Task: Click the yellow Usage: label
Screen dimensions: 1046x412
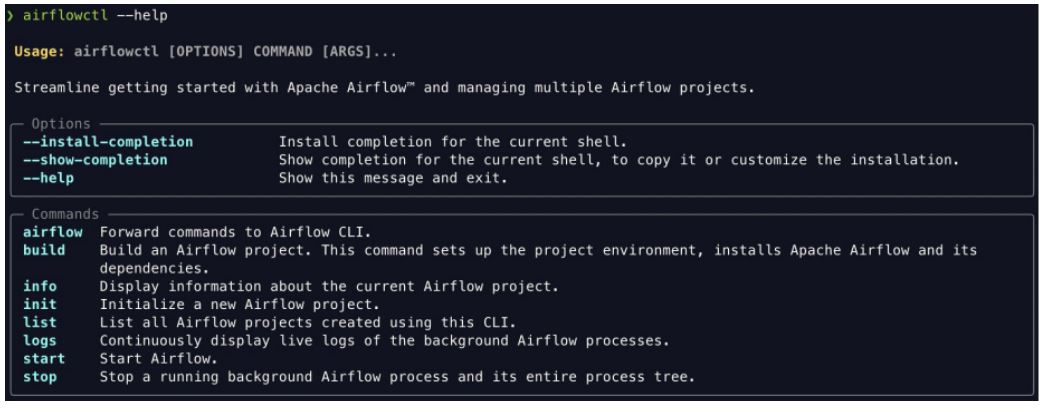Action: point(39,51)
